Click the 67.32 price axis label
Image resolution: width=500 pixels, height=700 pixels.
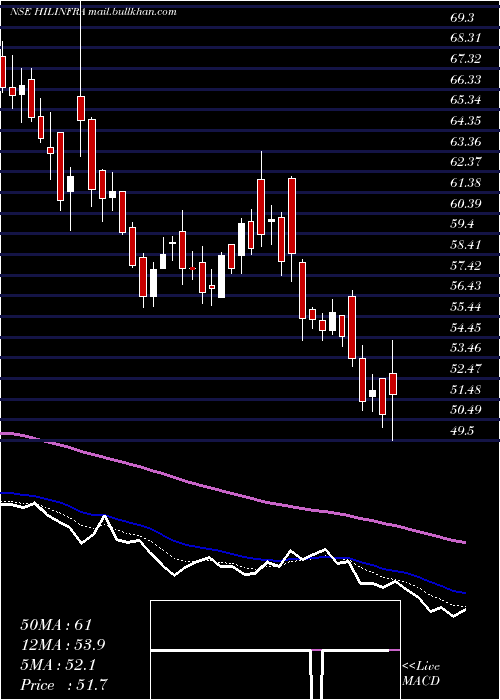pyautogui.click(x=465, y=59)
